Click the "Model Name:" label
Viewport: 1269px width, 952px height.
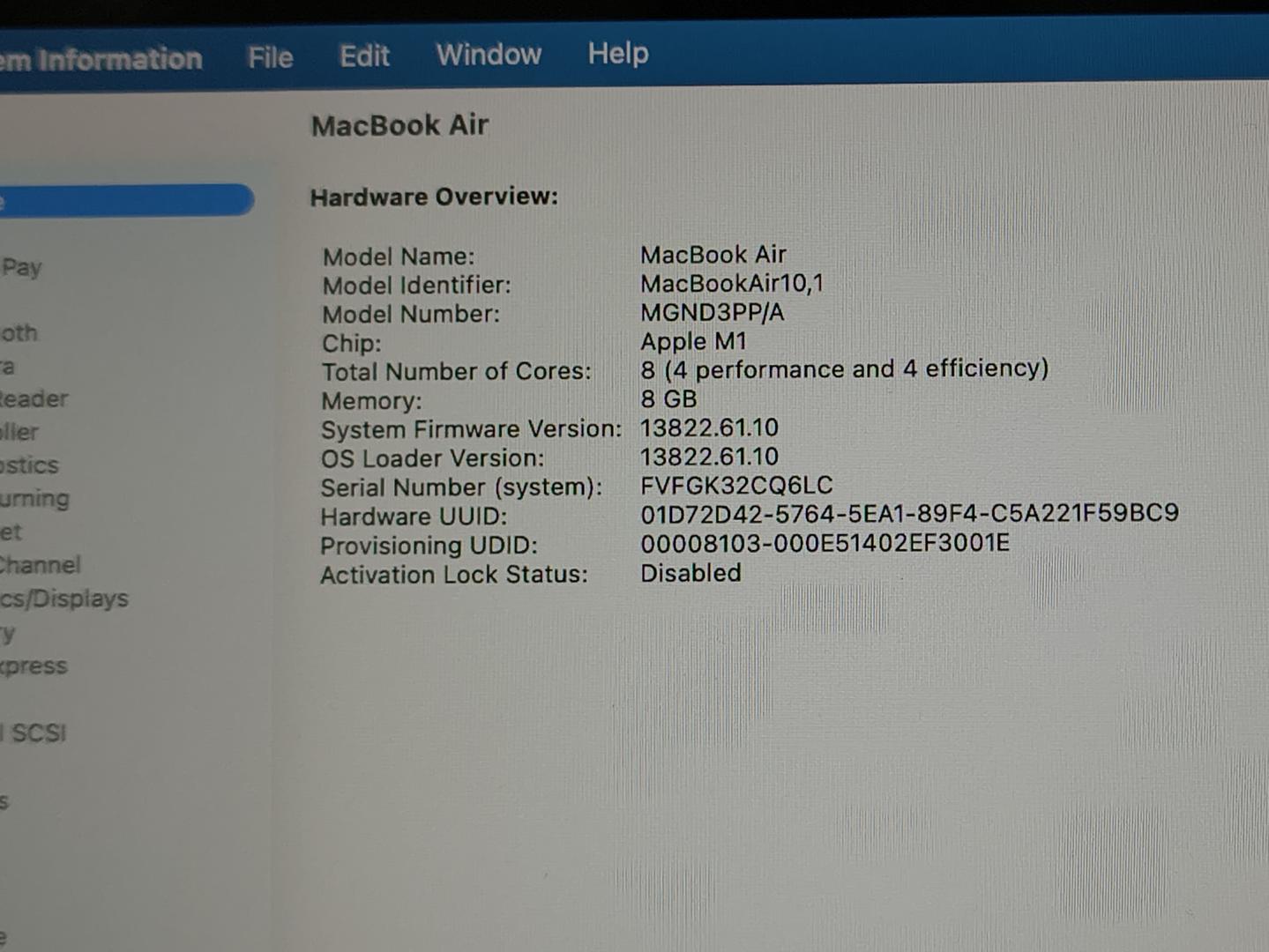[x=399, y=257]
